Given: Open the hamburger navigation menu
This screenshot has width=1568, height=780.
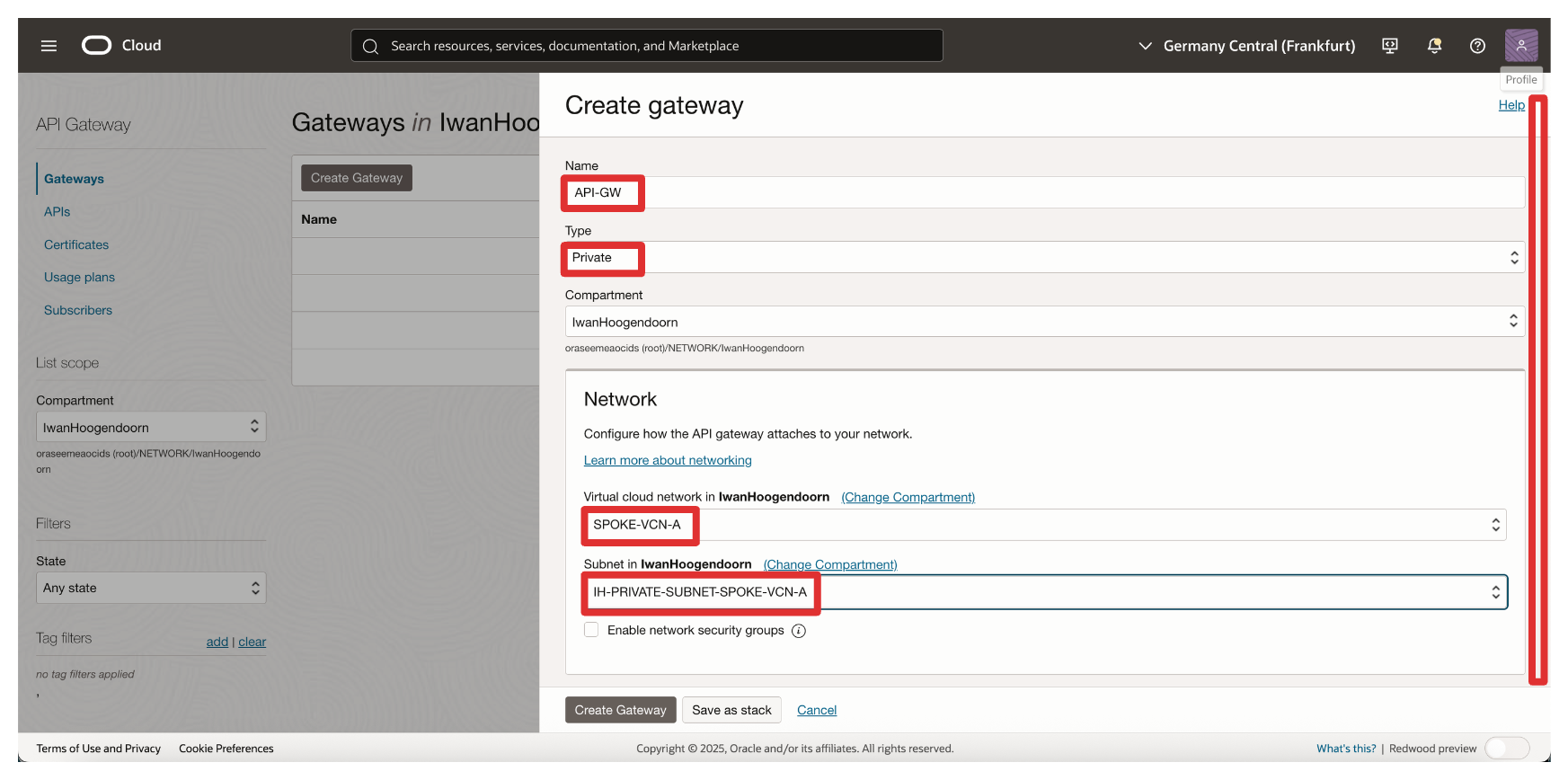Looking at the screenshot, I should pos(49,46).
